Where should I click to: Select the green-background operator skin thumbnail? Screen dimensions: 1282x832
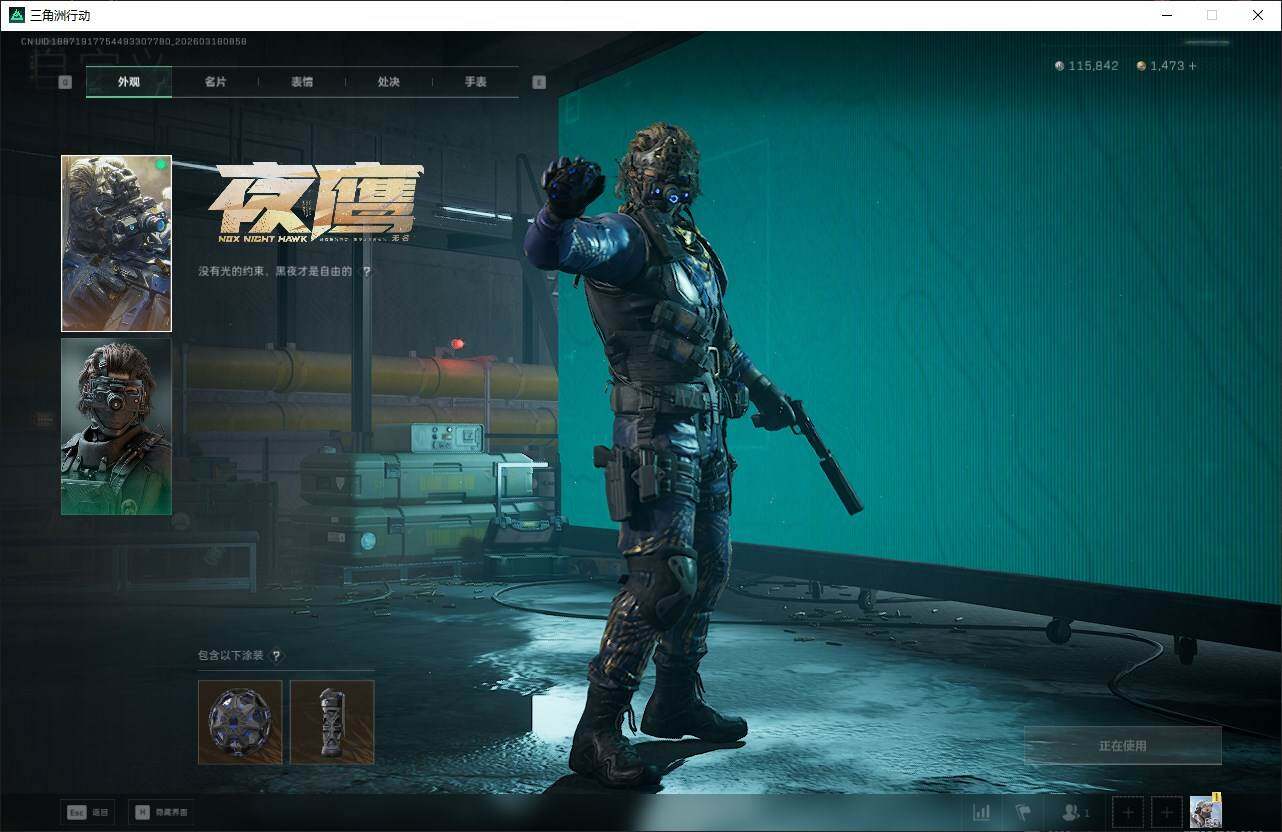tap(116, 426)
